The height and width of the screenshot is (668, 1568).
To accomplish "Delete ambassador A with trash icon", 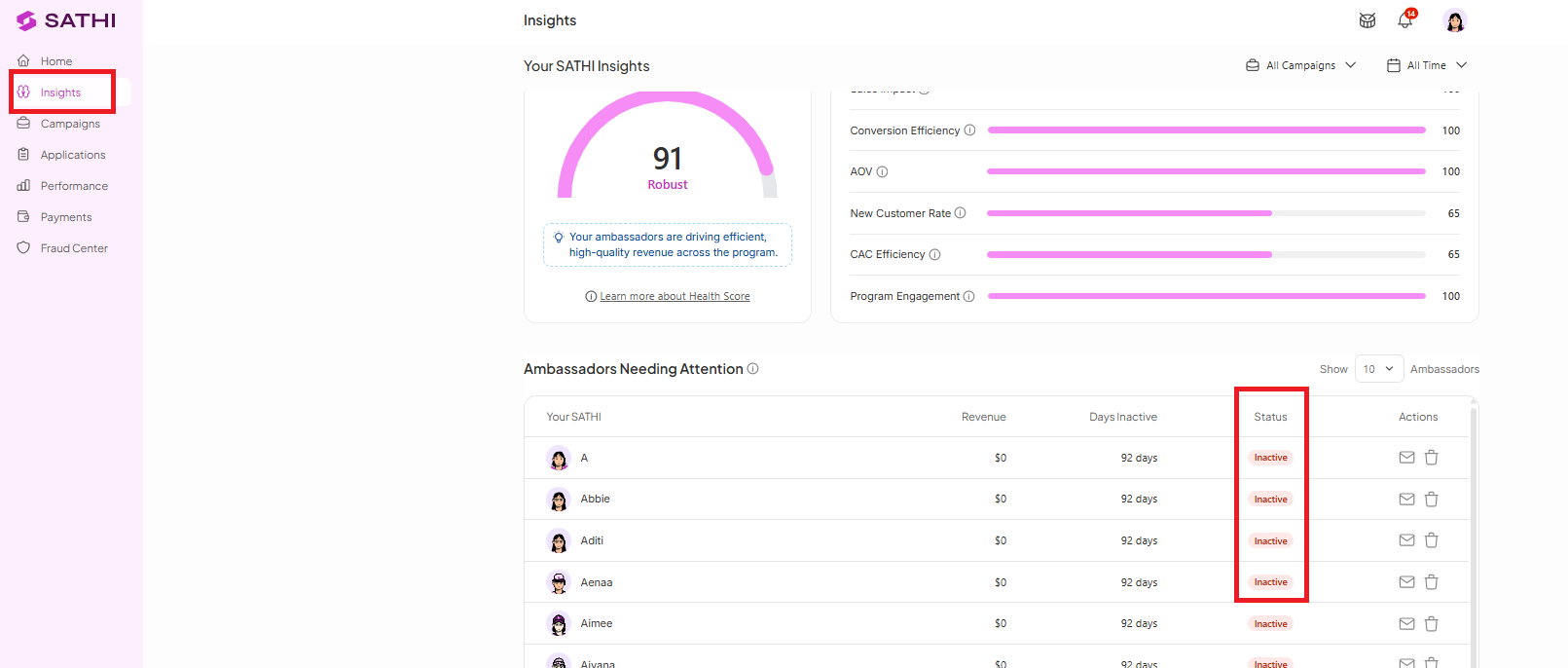I will pos(1432,458).
